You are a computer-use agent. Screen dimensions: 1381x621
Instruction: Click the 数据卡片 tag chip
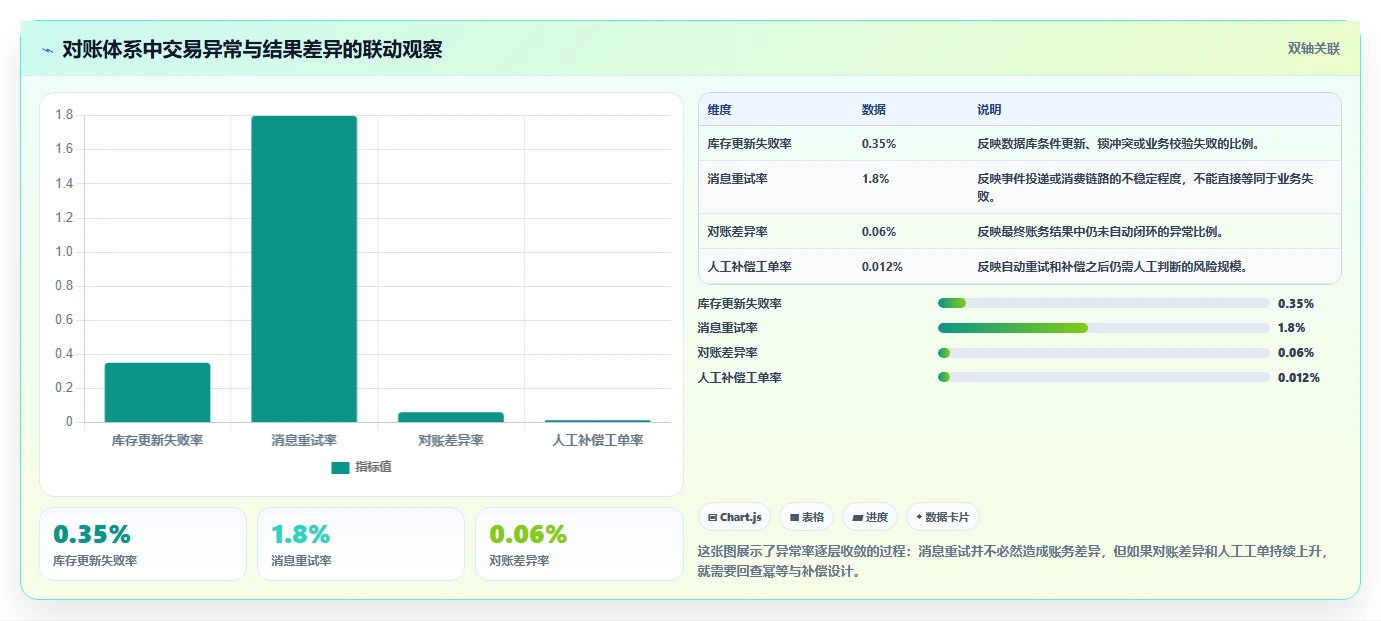pos(943,517)
